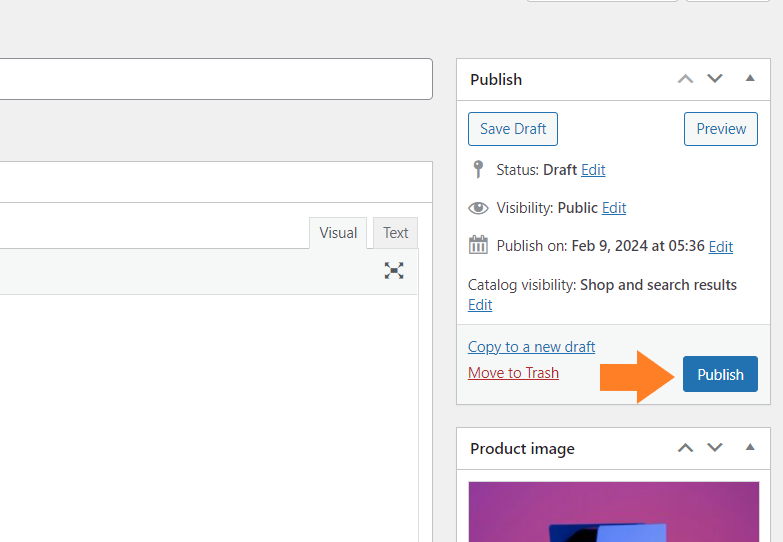Edit the publish date
Screen dimensions: 783x542
click(721, 246)
